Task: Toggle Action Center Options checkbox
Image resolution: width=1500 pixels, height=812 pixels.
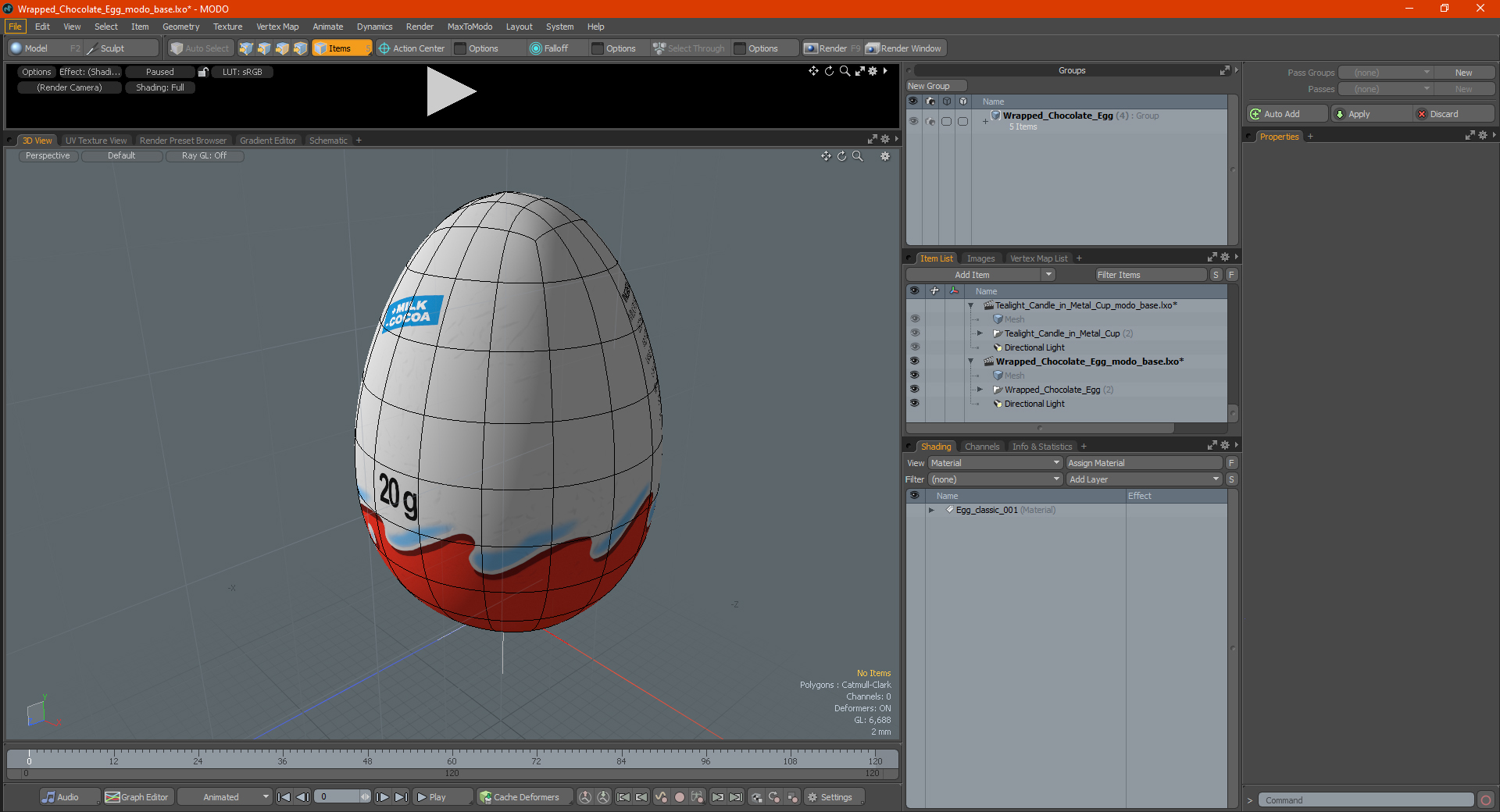Action: point(460,48)
